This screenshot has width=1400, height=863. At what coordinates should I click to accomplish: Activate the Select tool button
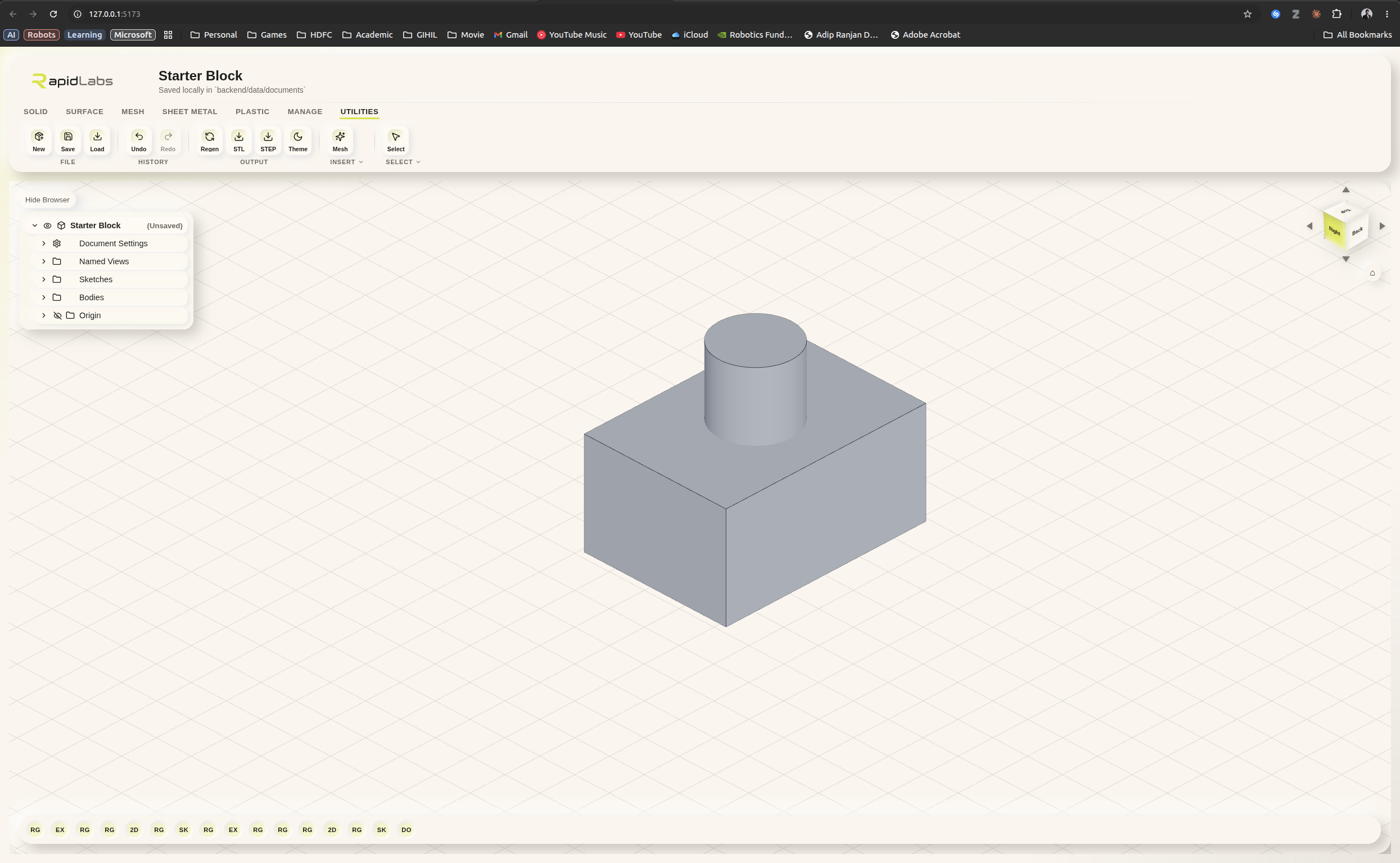pyautogui.click(x=395, y=141)
